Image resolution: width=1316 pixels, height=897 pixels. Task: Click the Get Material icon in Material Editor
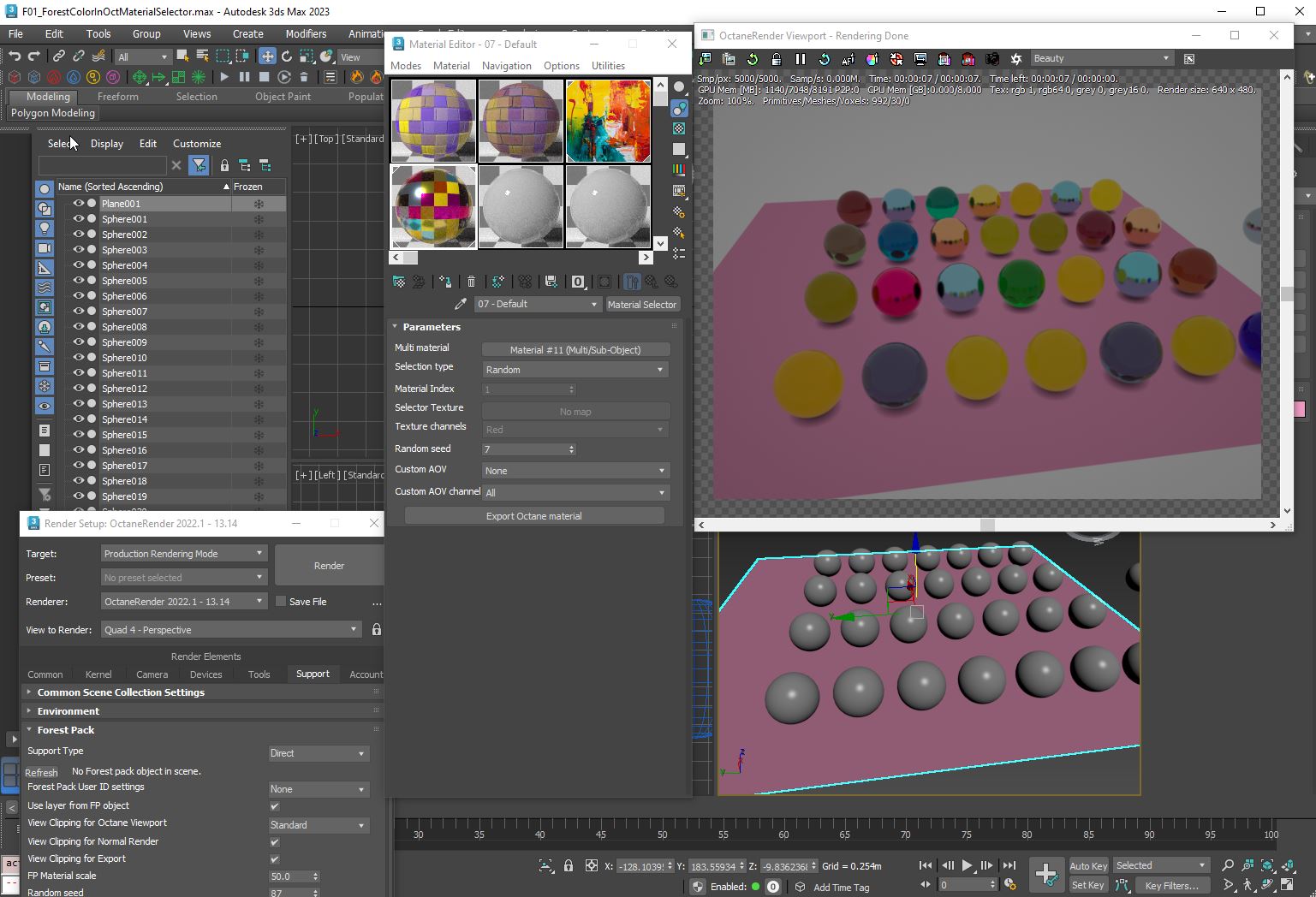(x=399, y=282)
